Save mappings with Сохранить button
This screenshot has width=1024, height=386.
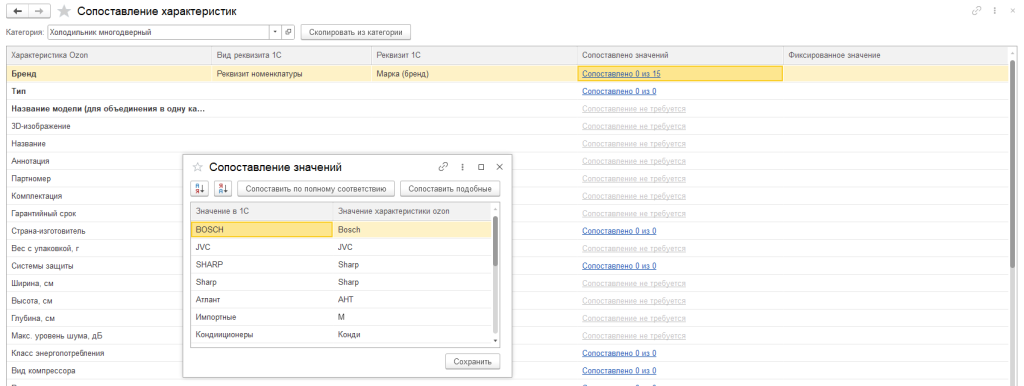[473, 361]
